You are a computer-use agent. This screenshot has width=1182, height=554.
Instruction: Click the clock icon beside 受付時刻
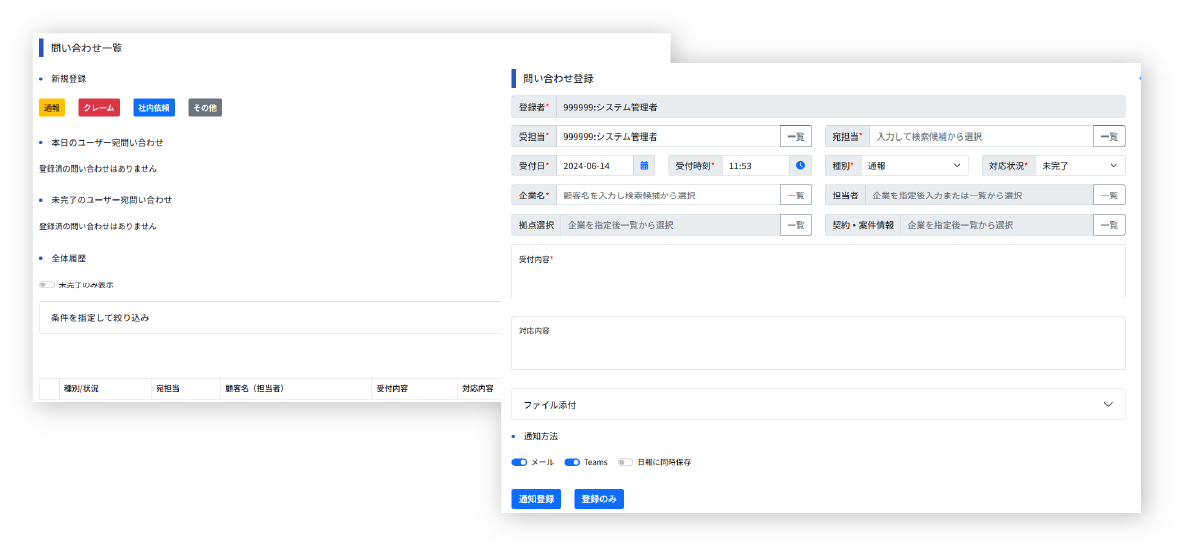800,166
